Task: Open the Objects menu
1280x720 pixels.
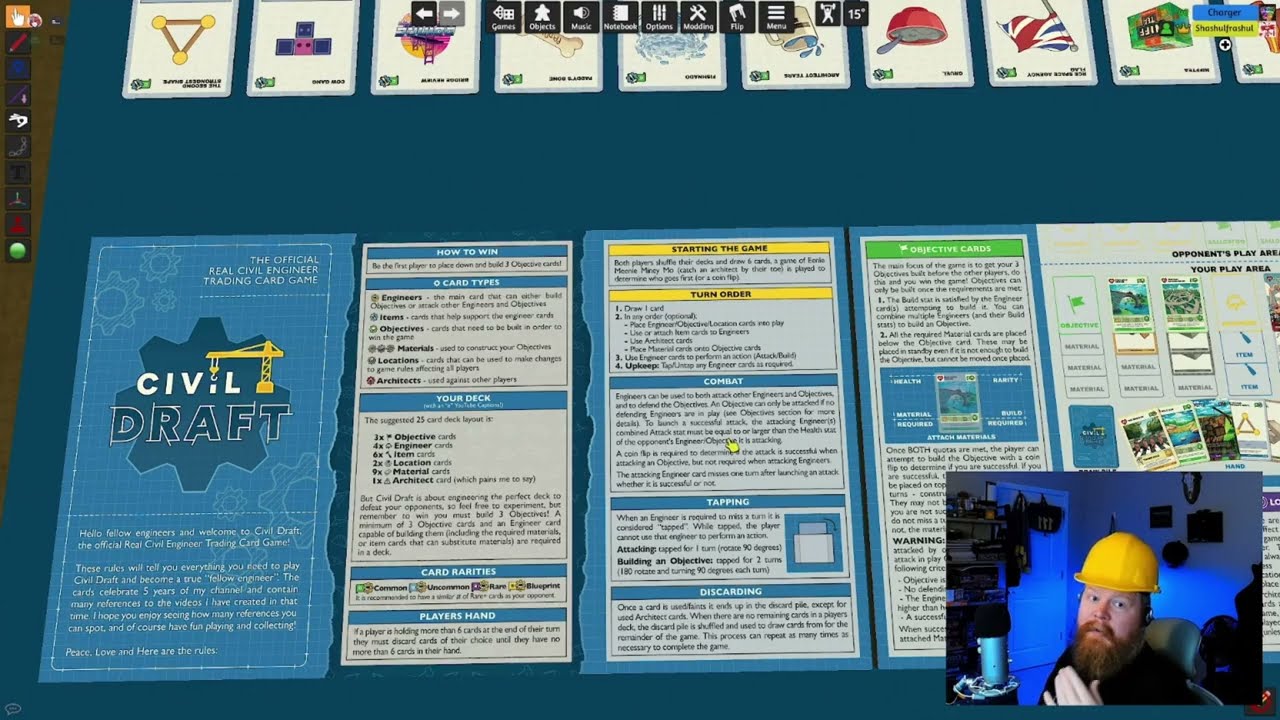Action: pyautogui.click(x=542, y=16)
